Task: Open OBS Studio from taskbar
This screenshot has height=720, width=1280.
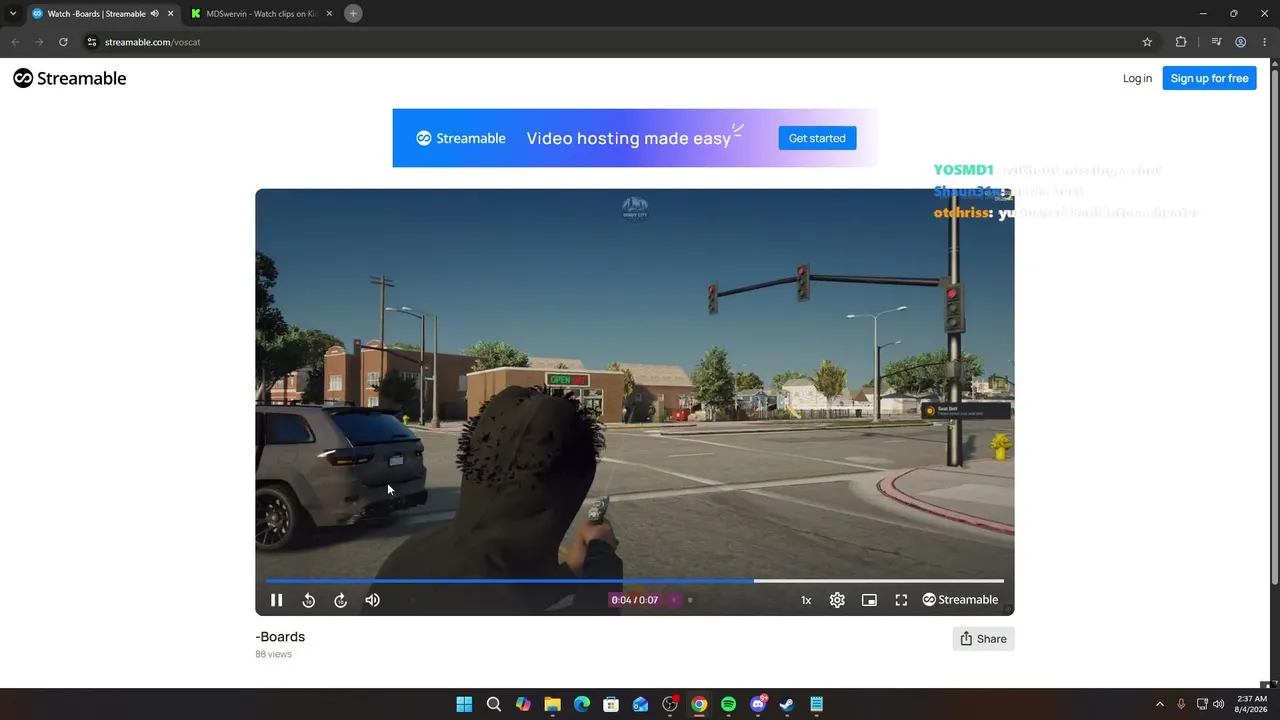Action: (x=670, y=704)
